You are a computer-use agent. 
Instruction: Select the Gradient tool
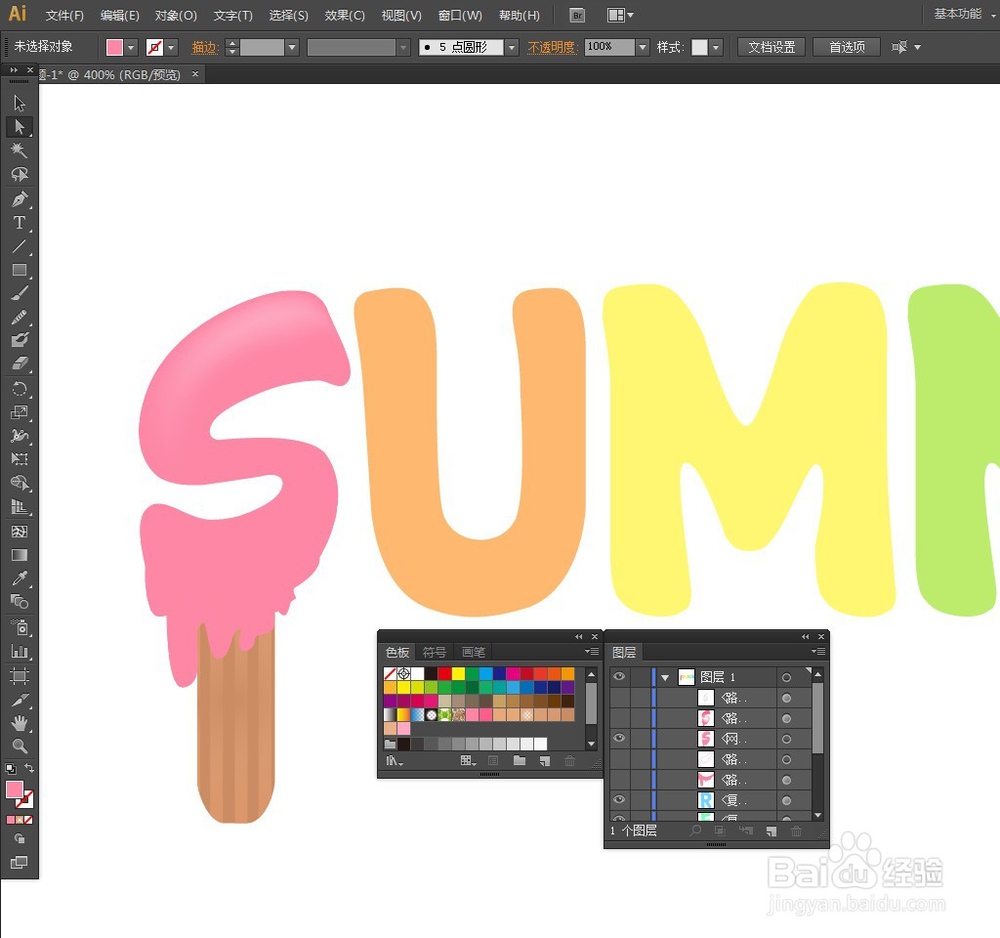pyautogui.click(x=19, y=555)
